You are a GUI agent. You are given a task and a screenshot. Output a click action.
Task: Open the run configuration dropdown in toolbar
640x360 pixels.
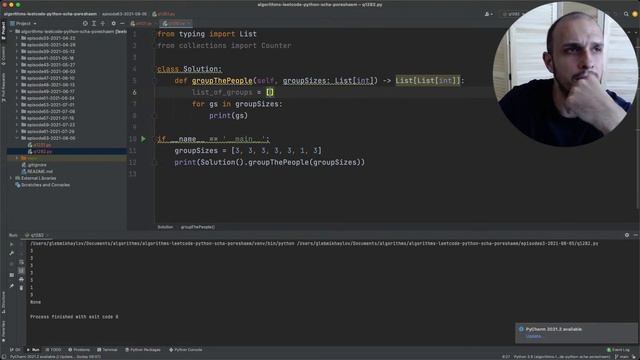tap(512, 14)
